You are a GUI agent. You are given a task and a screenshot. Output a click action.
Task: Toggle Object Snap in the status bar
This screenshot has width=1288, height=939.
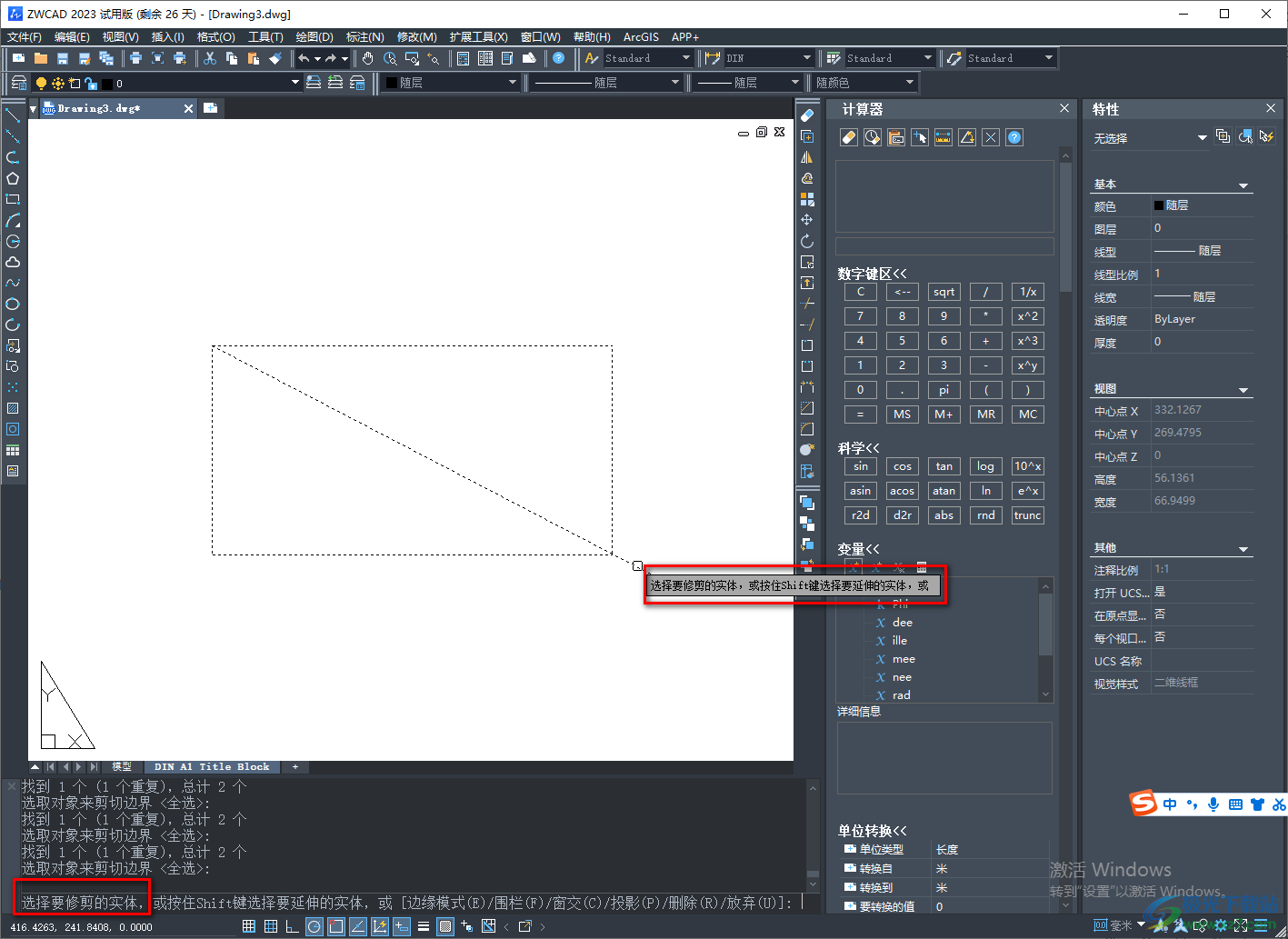coord(335,926)
